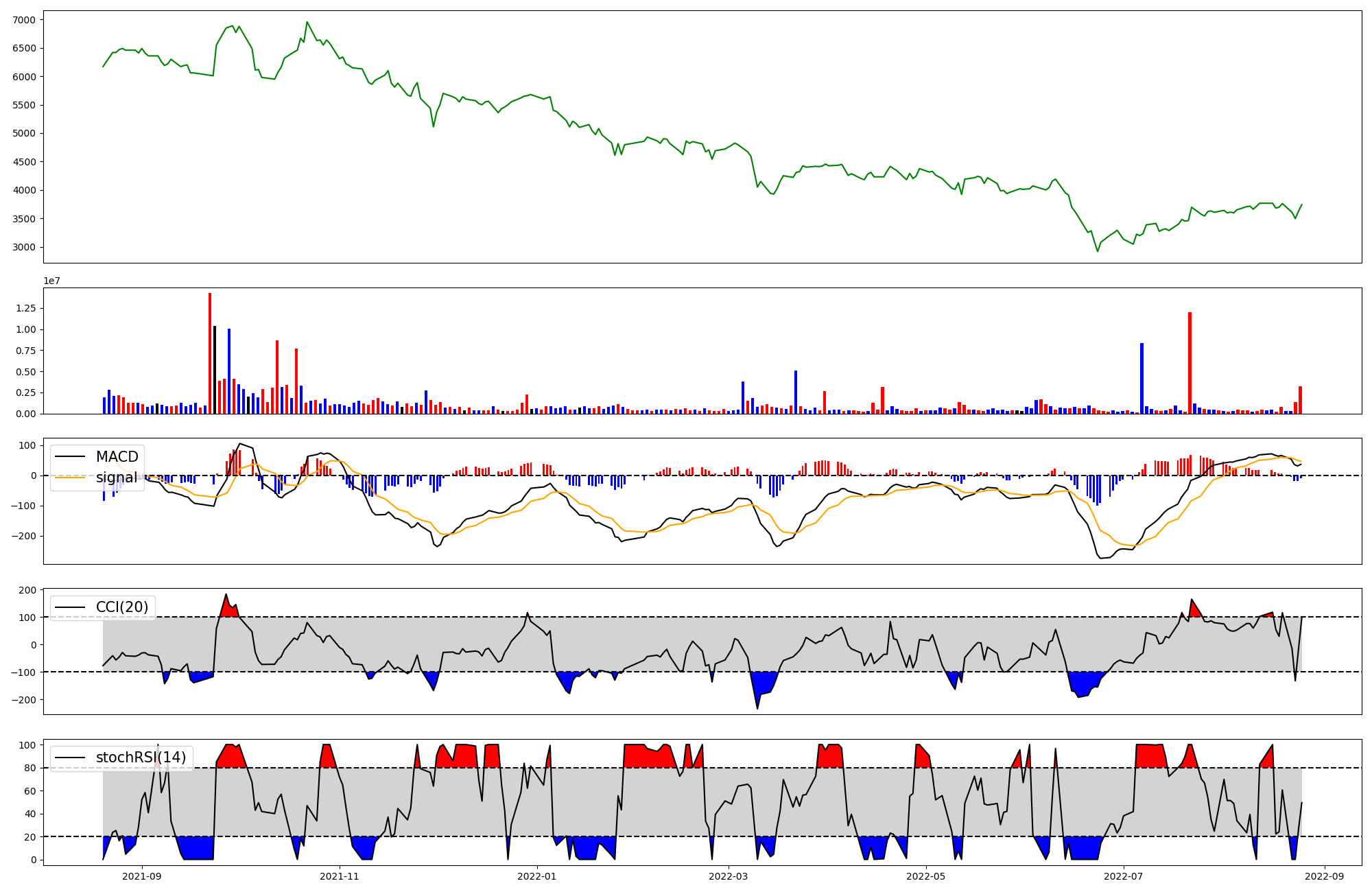Viewport: 1372px width, 892px height.
Task: Click the 2022-03 x-axis date label
Action: (728, 876)
